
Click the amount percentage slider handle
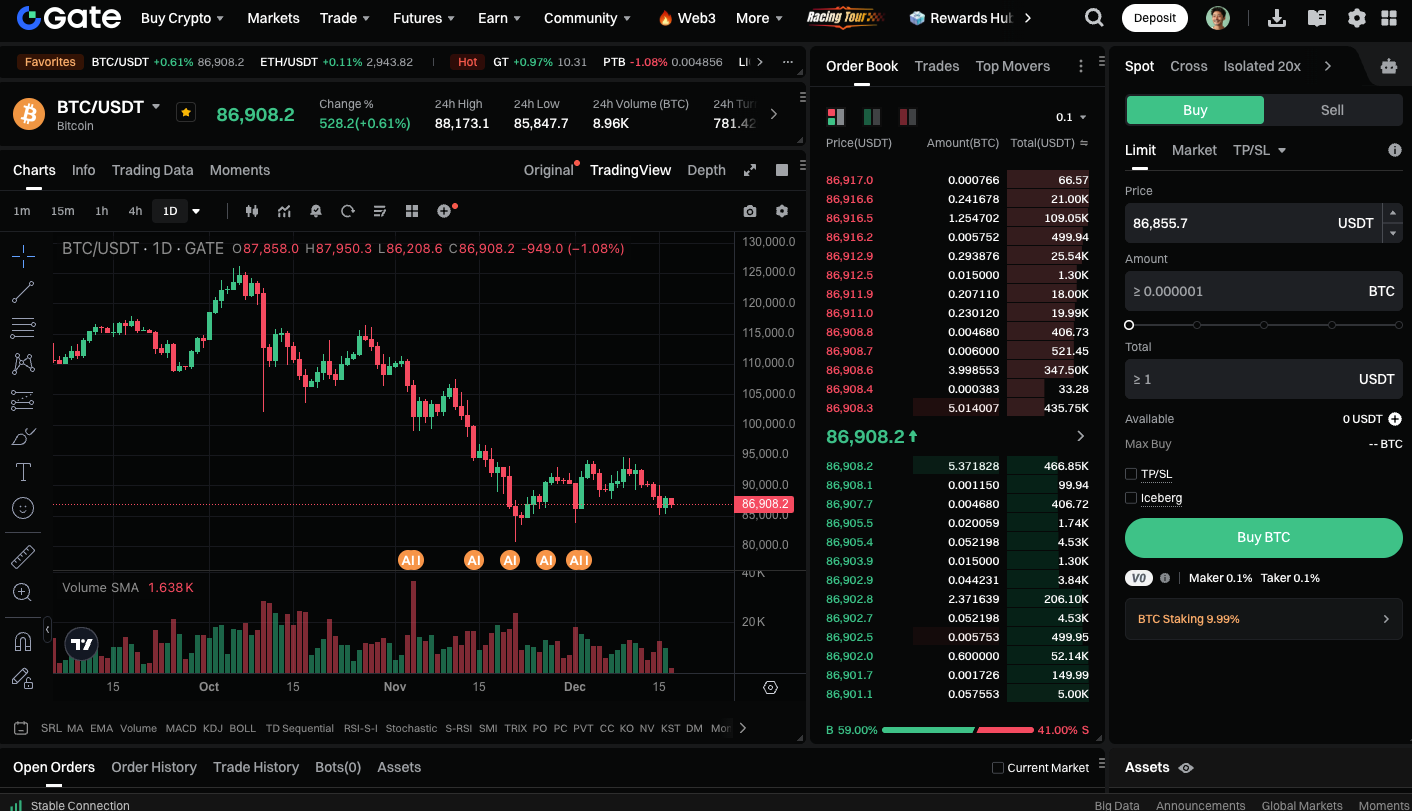1129,325
